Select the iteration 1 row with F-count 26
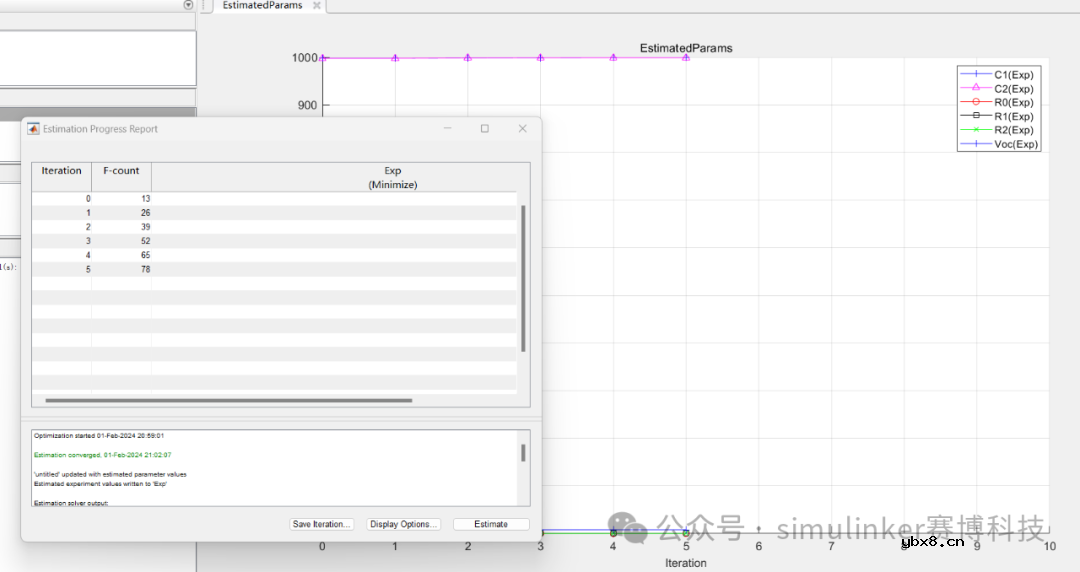This screenshot has width=1080, height=572. click(x=274, y=213)
